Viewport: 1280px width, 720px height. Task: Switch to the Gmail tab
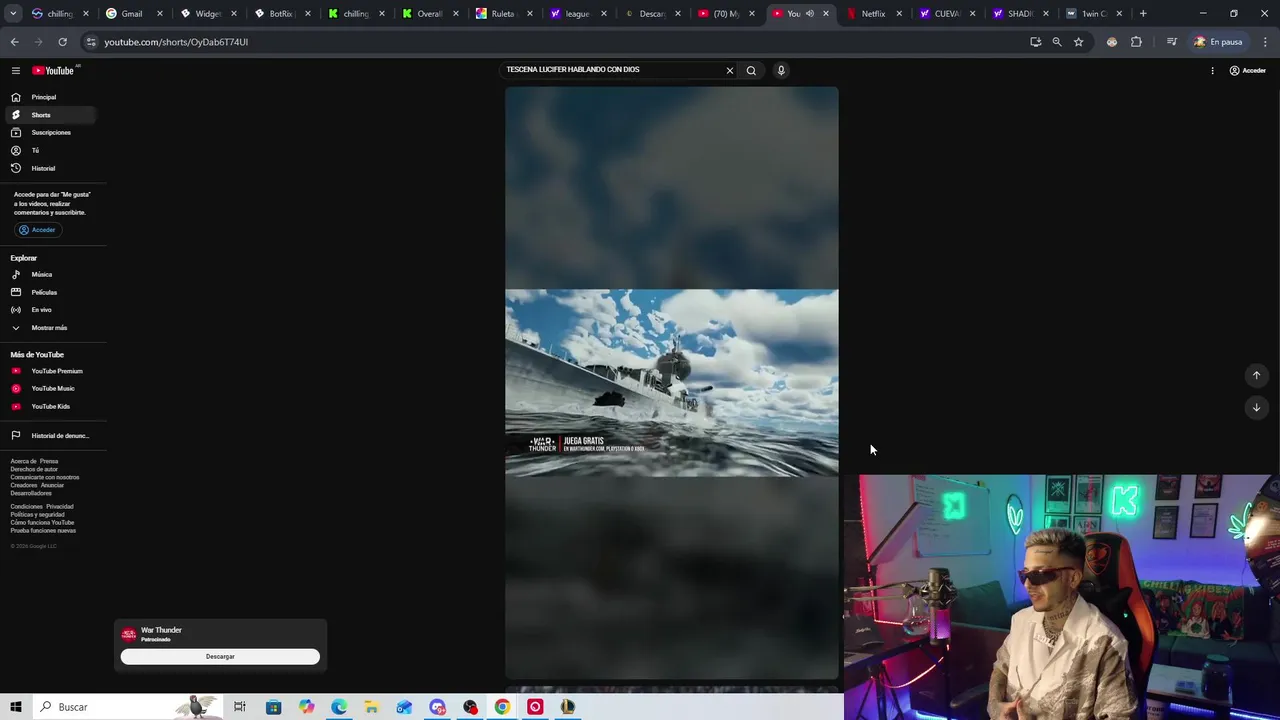tap(132, 14)
